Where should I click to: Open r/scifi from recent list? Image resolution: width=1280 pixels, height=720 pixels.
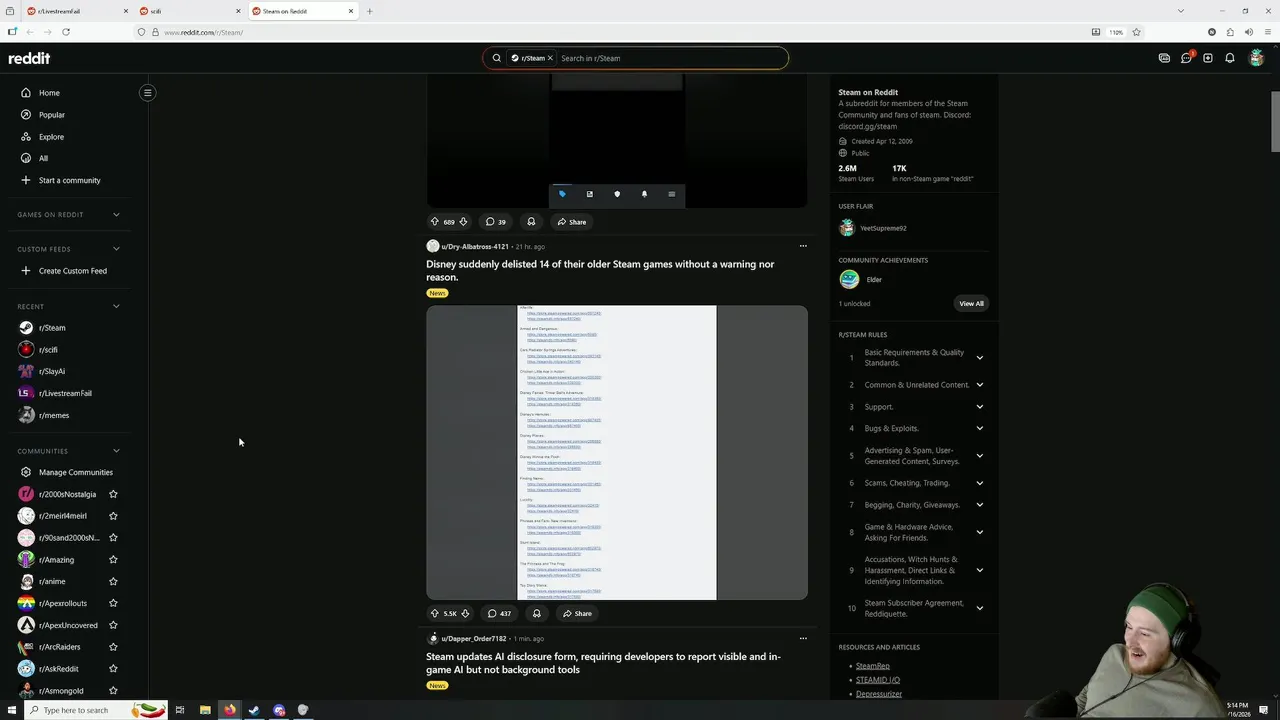pos(48,350)
